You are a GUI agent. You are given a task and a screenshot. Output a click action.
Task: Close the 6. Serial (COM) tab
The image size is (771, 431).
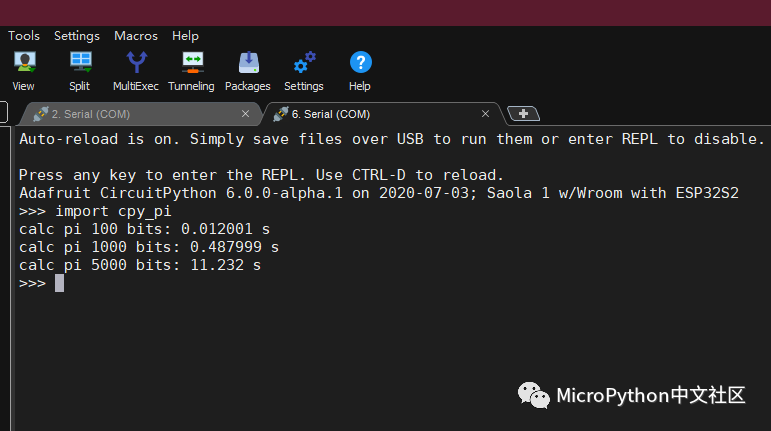(486, 114)
